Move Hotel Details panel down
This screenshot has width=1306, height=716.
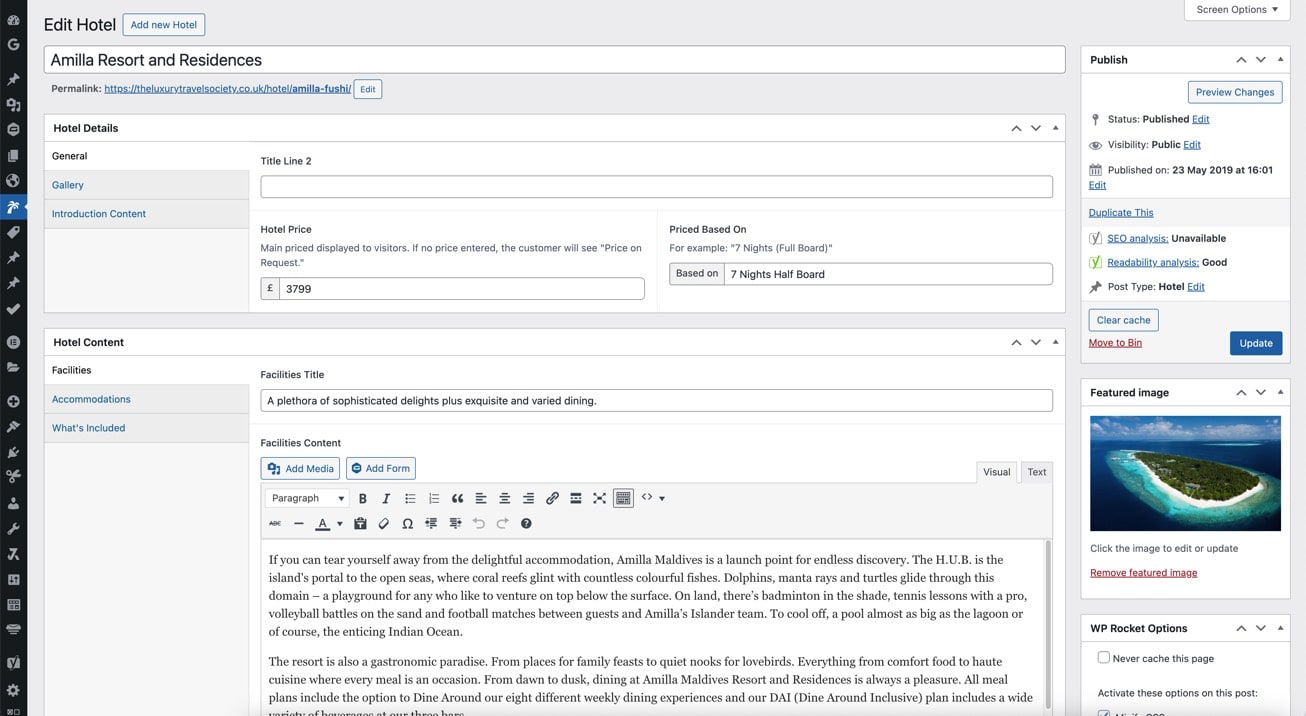coord(1036,128)
